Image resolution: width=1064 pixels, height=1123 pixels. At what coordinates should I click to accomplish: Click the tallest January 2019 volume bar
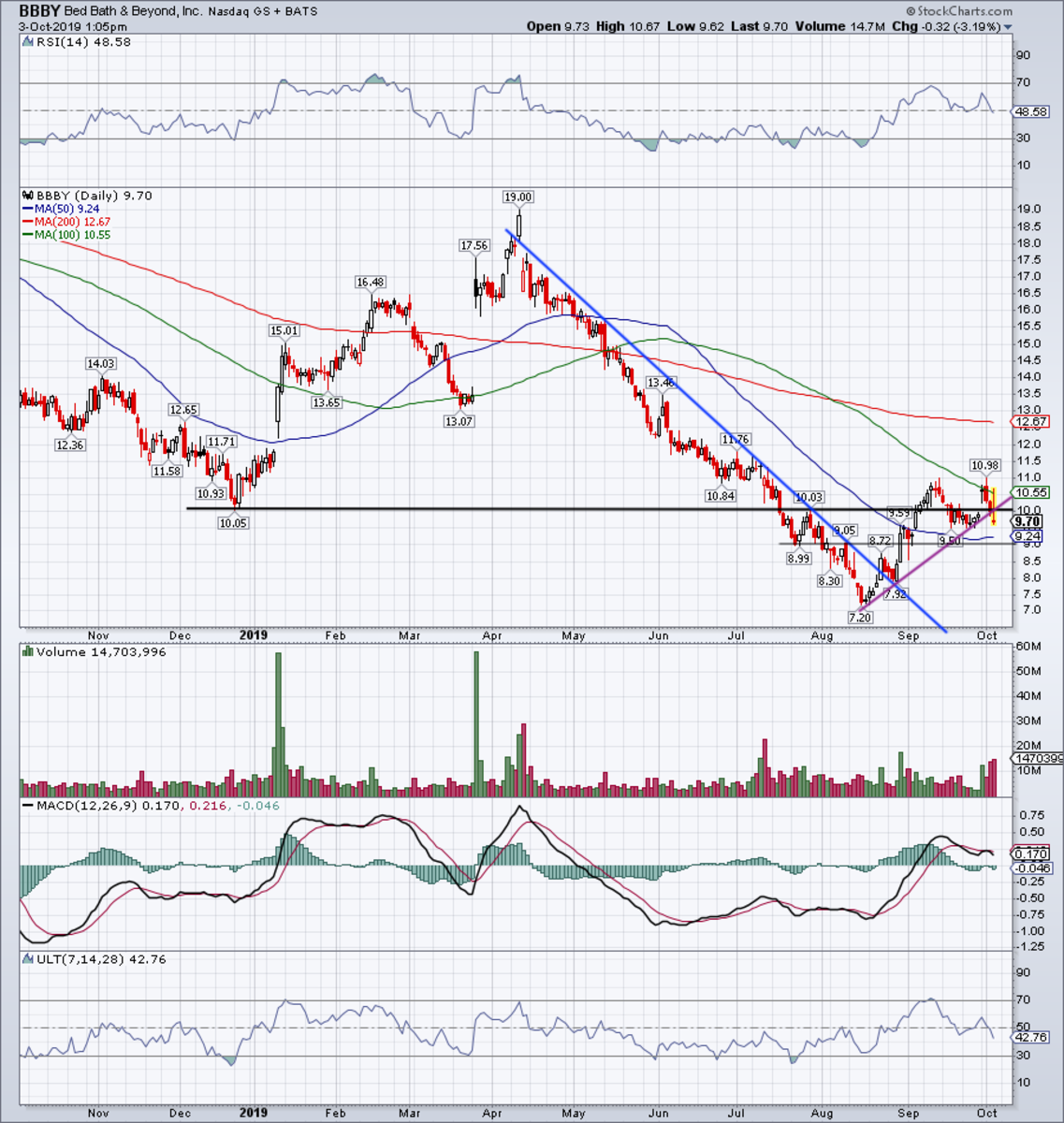click(x=278, y=725)
